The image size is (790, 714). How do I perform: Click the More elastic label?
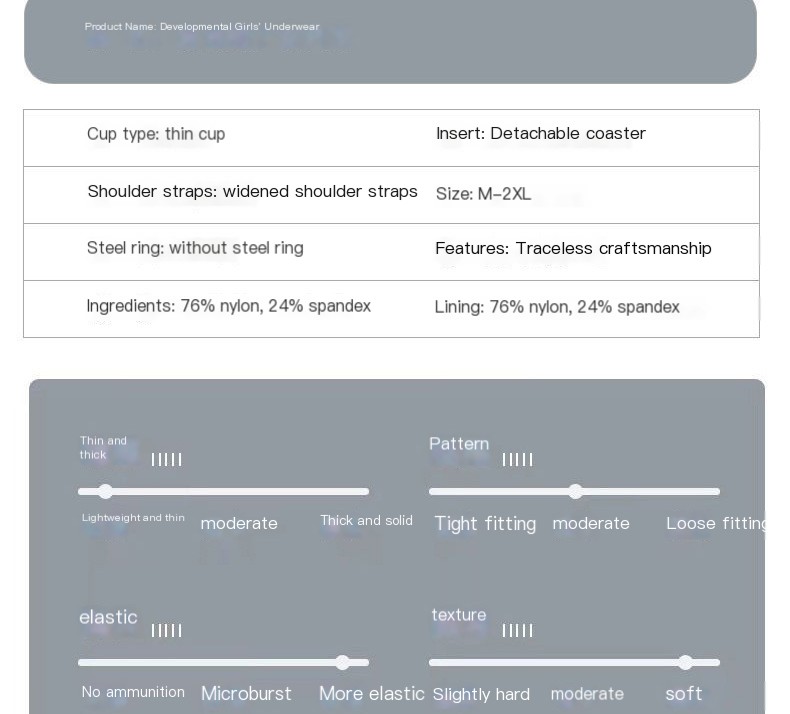coord(372,694)
